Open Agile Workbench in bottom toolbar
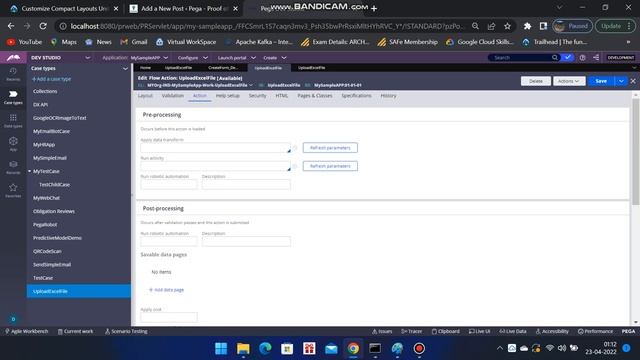 (x=27, y=331)
